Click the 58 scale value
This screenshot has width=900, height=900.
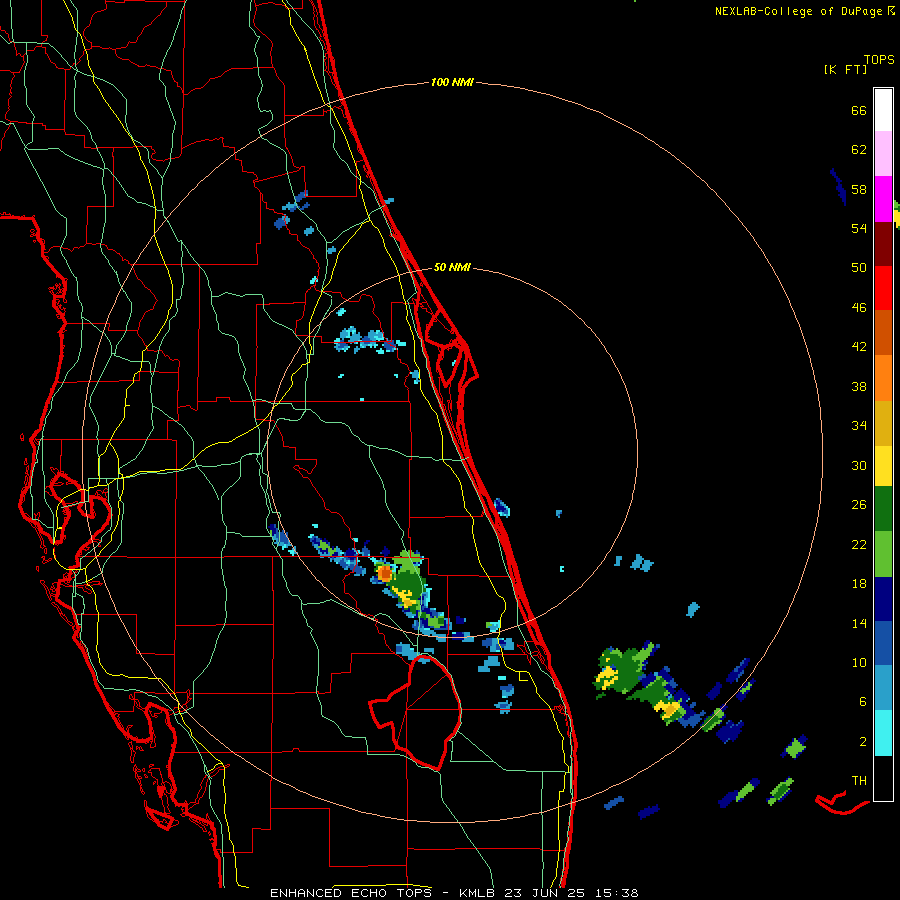(x=859, y=189)
